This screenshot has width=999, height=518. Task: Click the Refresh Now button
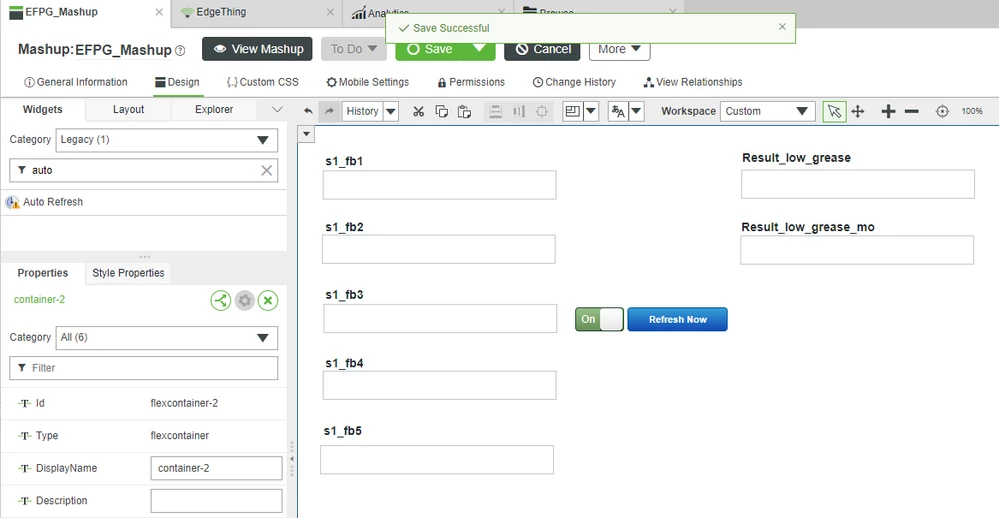tap(677, 319)
